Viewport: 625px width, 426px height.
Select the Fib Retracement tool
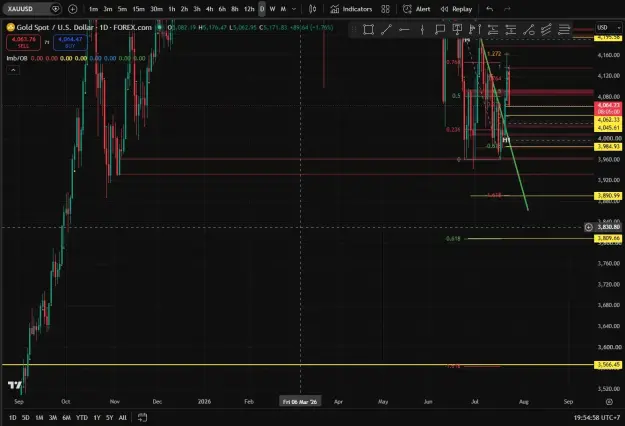564,29
